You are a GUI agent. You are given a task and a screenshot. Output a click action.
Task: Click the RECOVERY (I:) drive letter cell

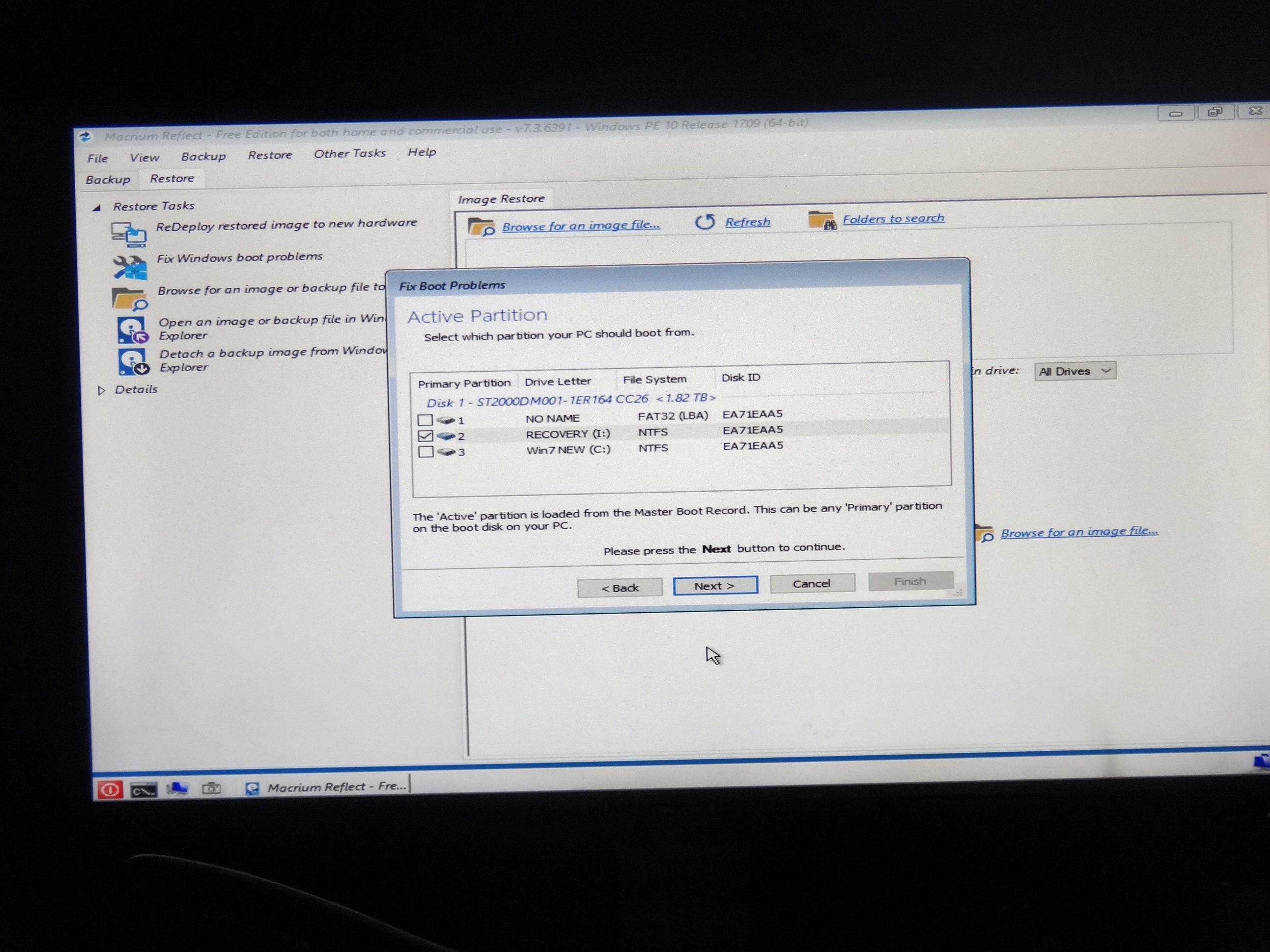point(568,434)
